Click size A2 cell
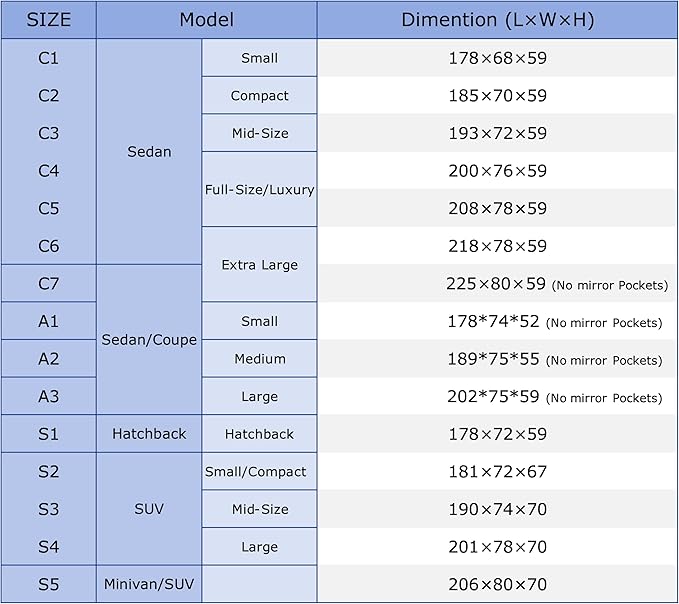The image size is (679, 604). [48, 359]
